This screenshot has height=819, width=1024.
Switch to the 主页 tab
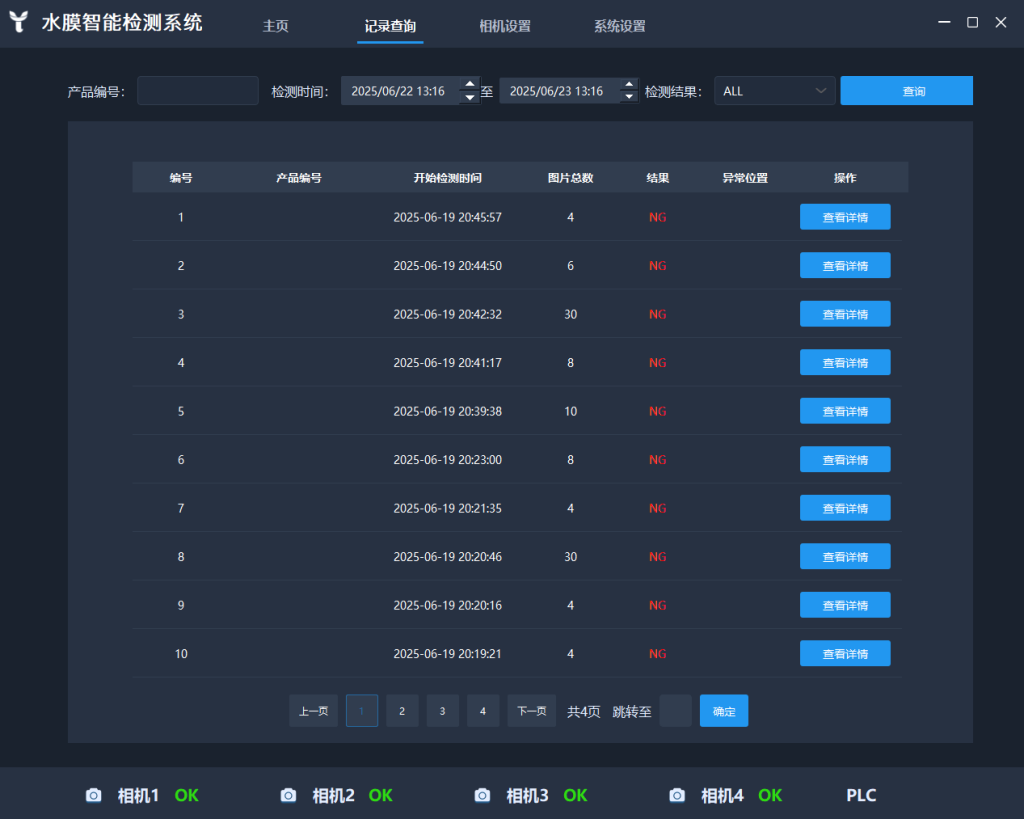coord(276,26)
